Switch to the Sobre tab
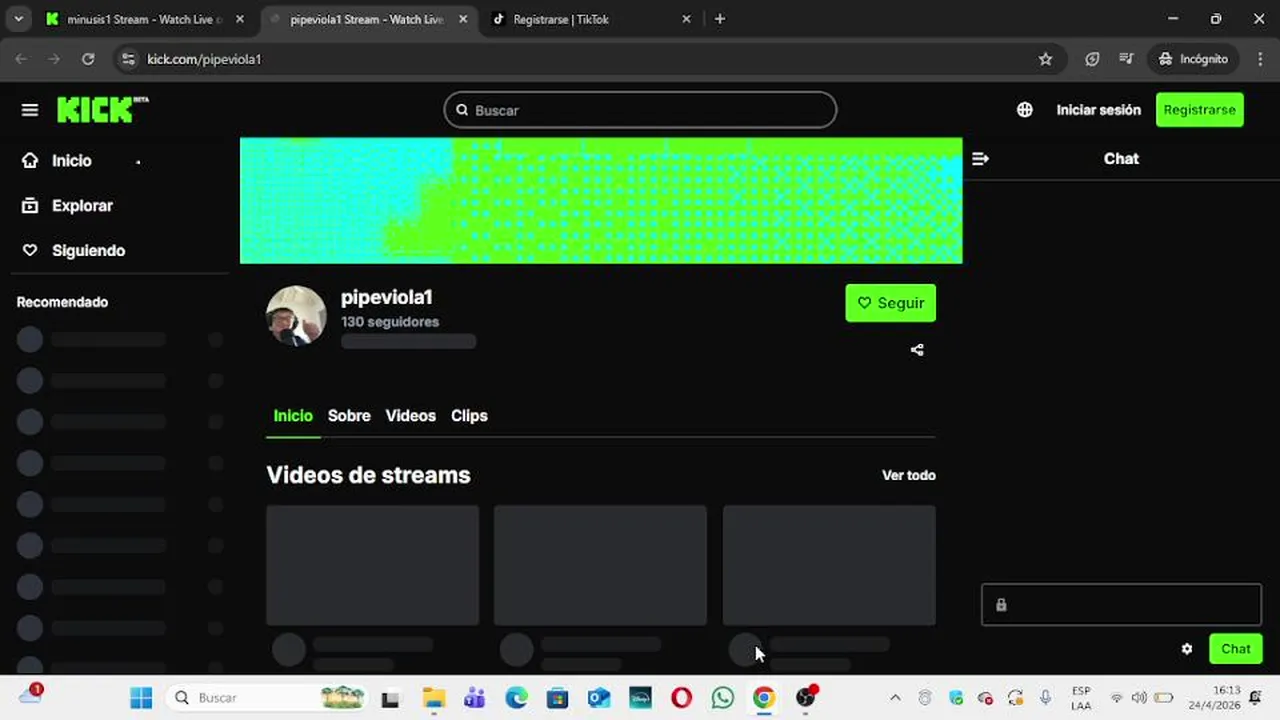1280x720 pixels. coord(349,416)
